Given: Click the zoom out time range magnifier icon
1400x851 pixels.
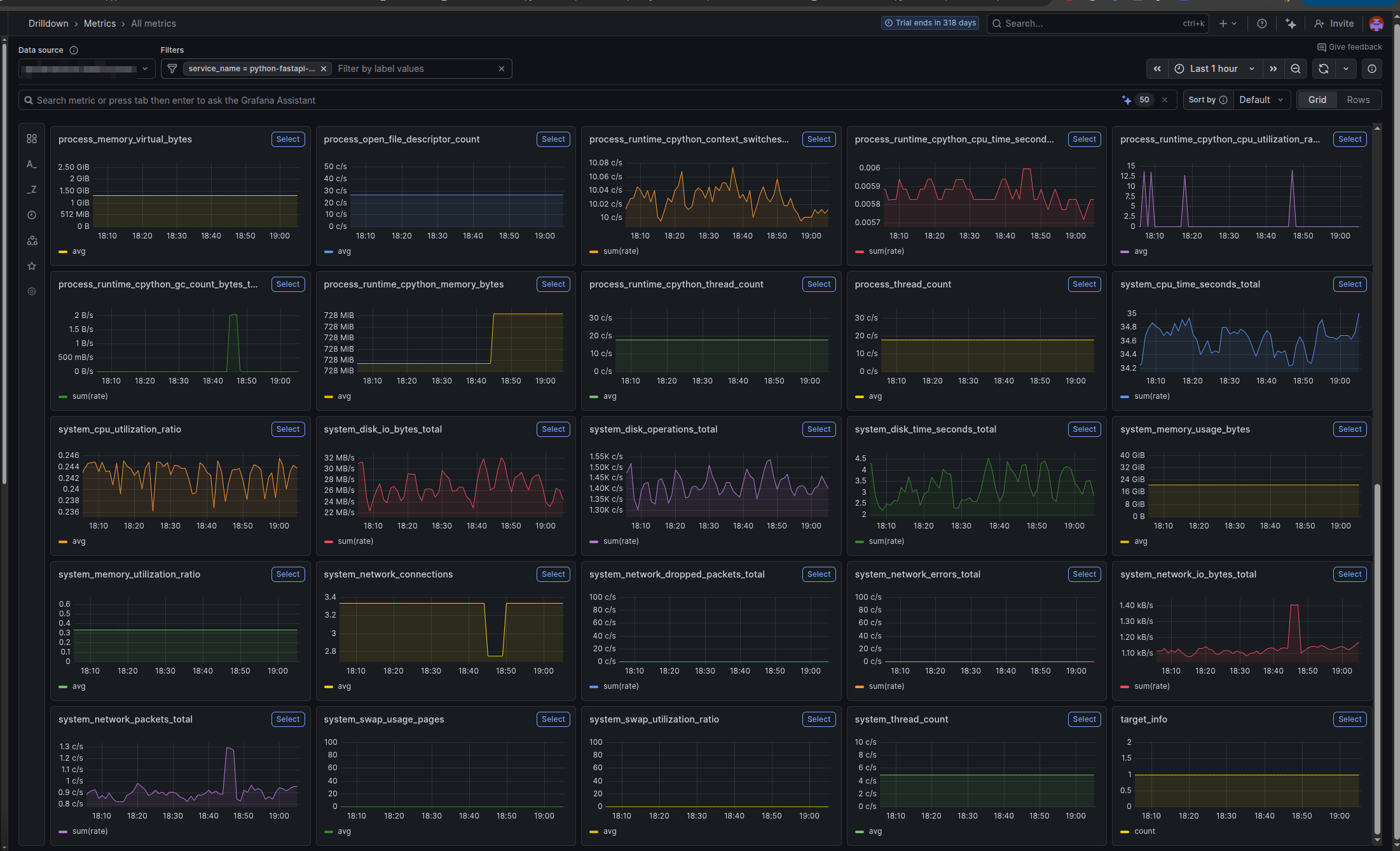Looking at the screenshot, I should click(1296, 69).
